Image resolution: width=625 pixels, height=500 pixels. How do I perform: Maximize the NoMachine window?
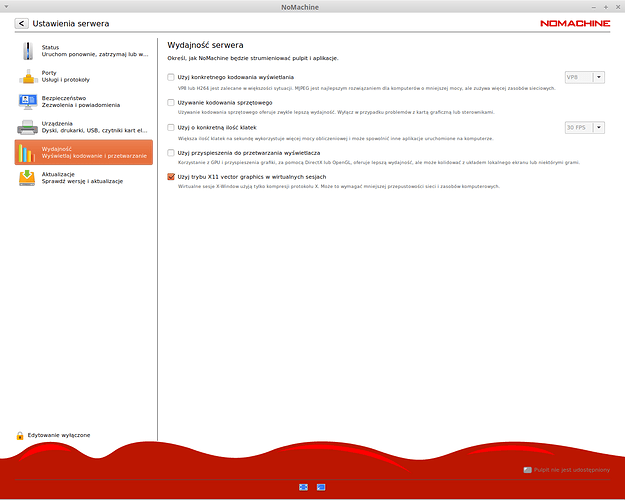(x=606, y=7)
